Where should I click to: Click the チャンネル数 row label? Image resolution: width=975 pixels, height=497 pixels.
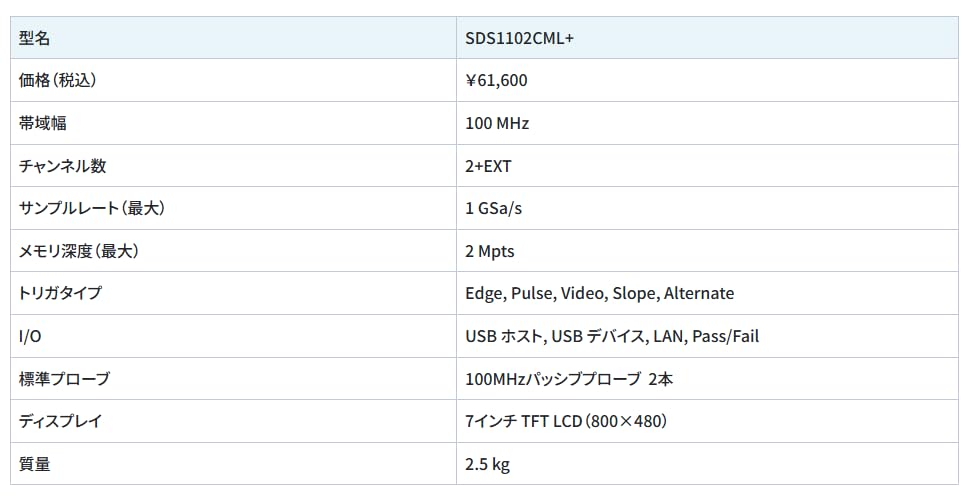(x=62, y=166)
